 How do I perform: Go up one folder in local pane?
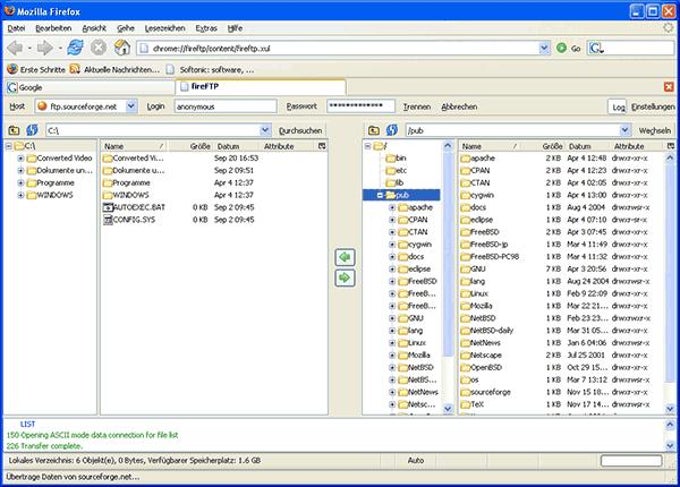click(14, 130)
